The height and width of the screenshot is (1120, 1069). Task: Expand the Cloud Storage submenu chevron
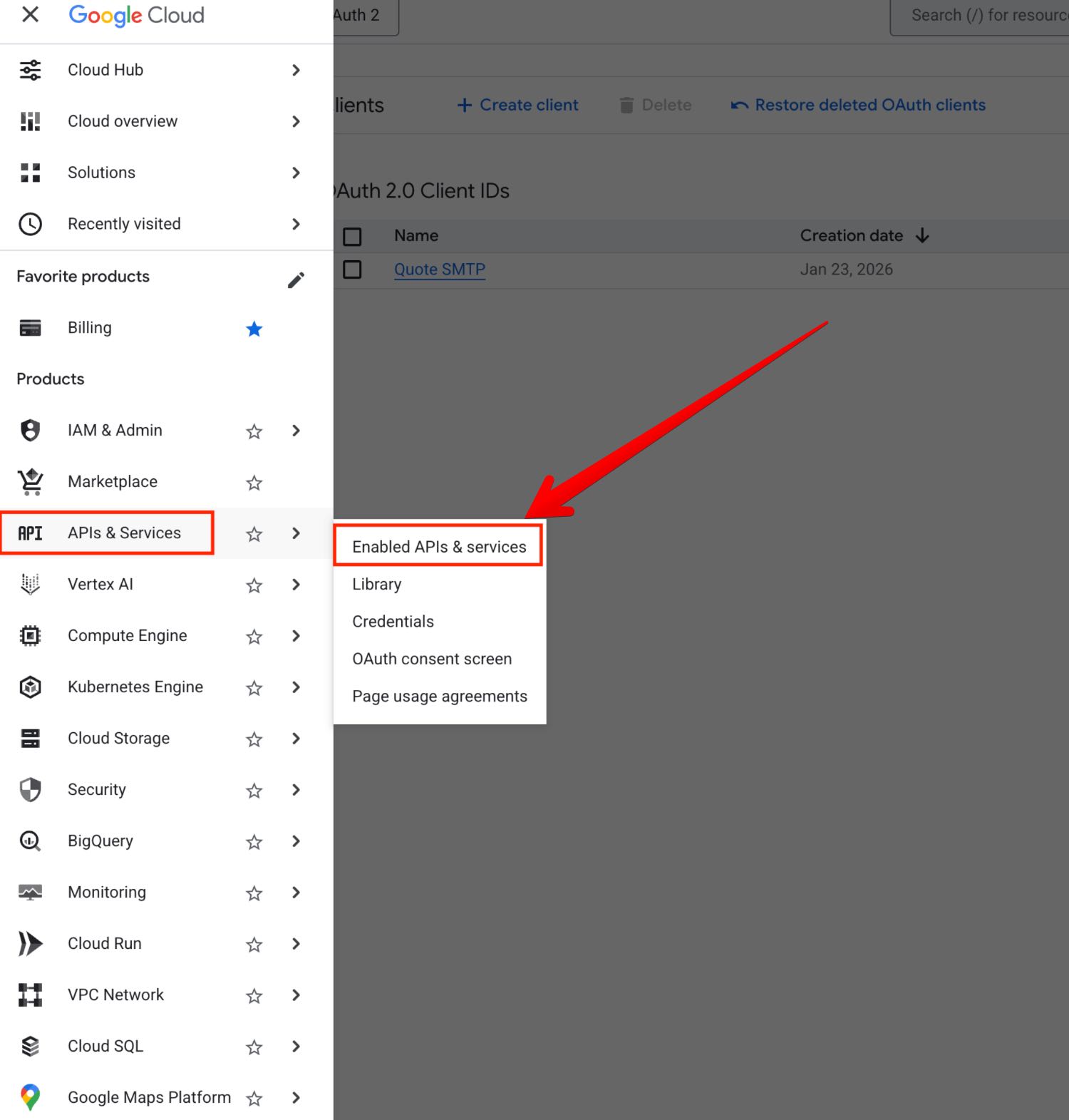tap(296, 739)
